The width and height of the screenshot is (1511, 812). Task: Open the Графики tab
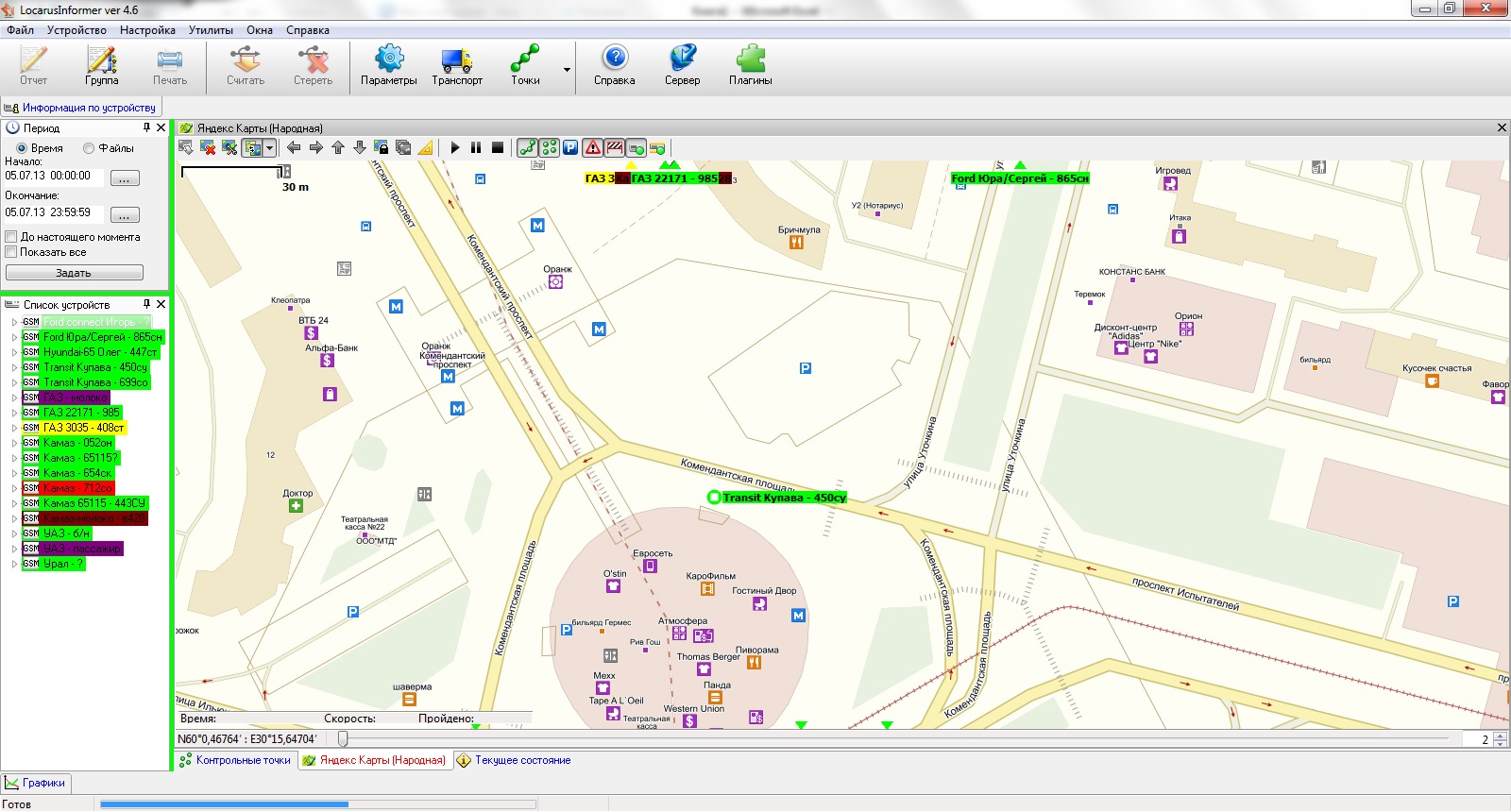tap(36, 783)
